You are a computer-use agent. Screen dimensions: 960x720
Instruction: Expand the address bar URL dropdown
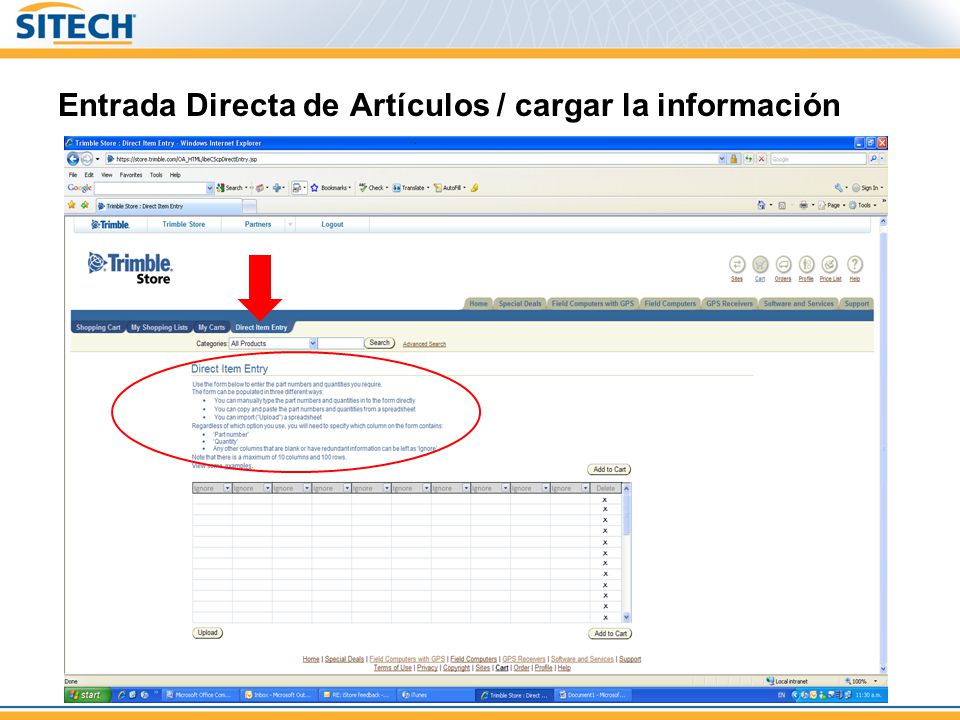(x=721, y=159)
